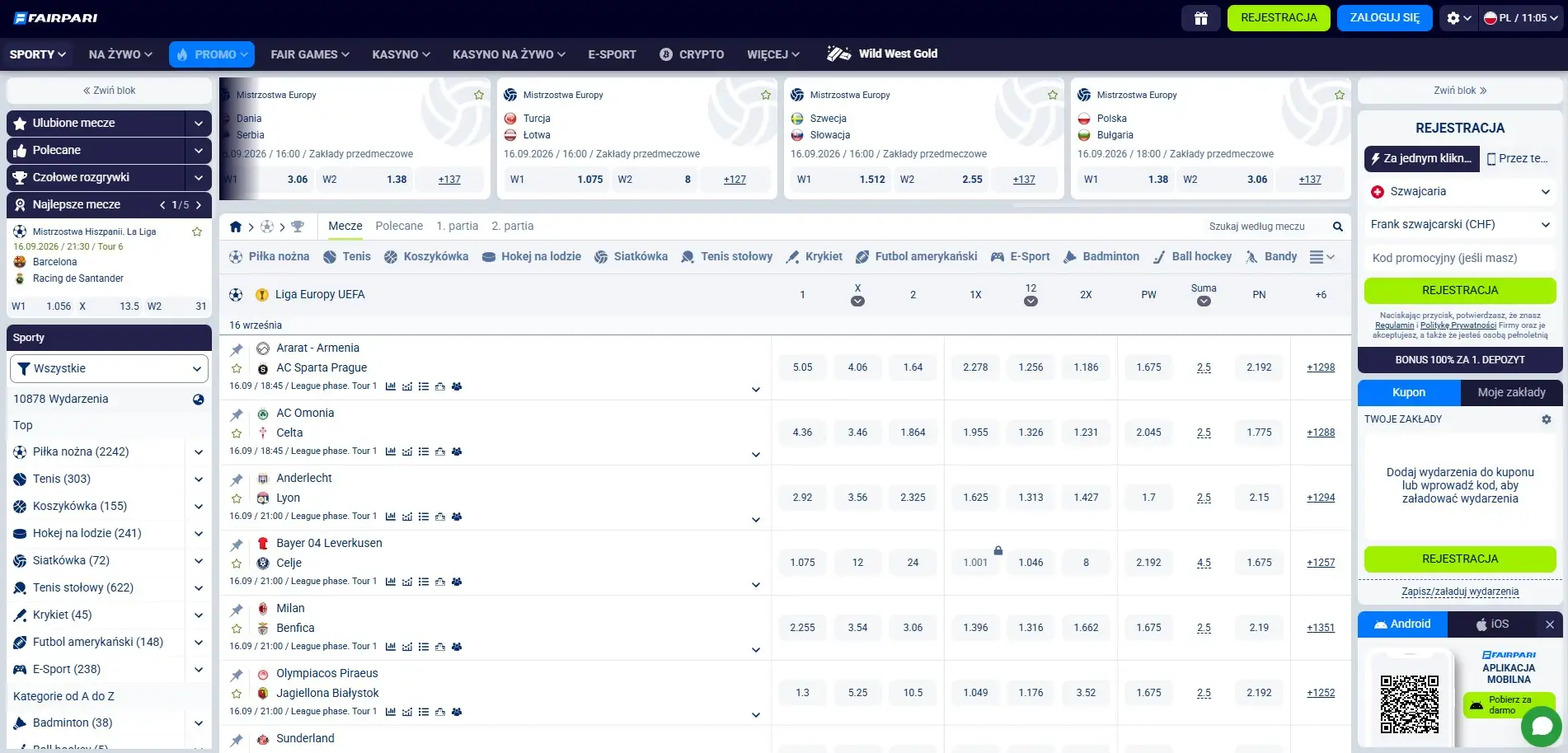Show next match in Najlepsze mecze
Viewport: 1568px width, 753px height.
(x=199, y=205)
